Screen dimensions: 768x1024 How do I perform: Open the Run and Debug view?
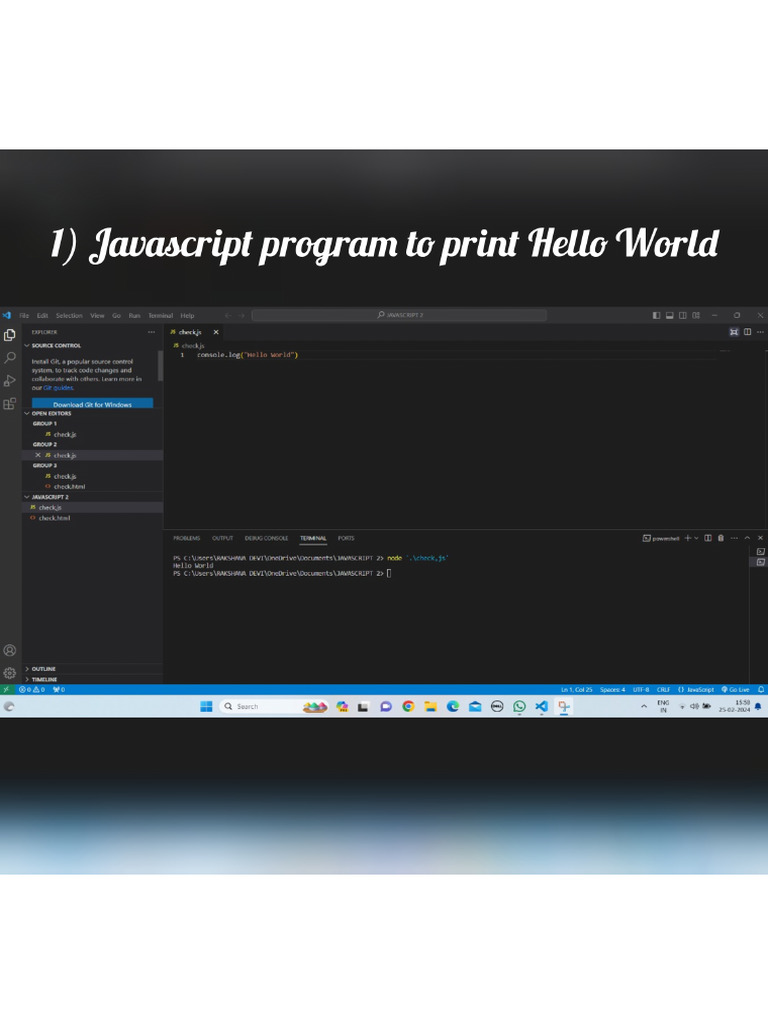tap(10, 380)
